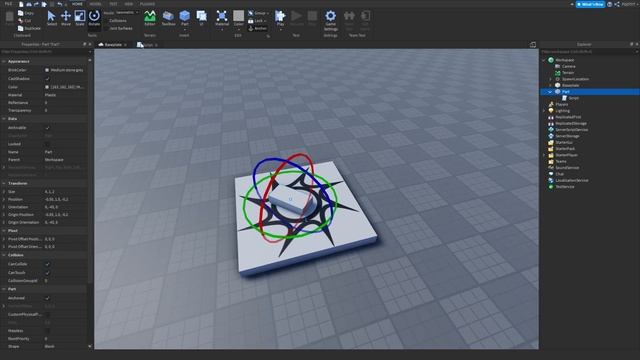Open the FILE menu
640x360 pixels.
tap(8, 4)
